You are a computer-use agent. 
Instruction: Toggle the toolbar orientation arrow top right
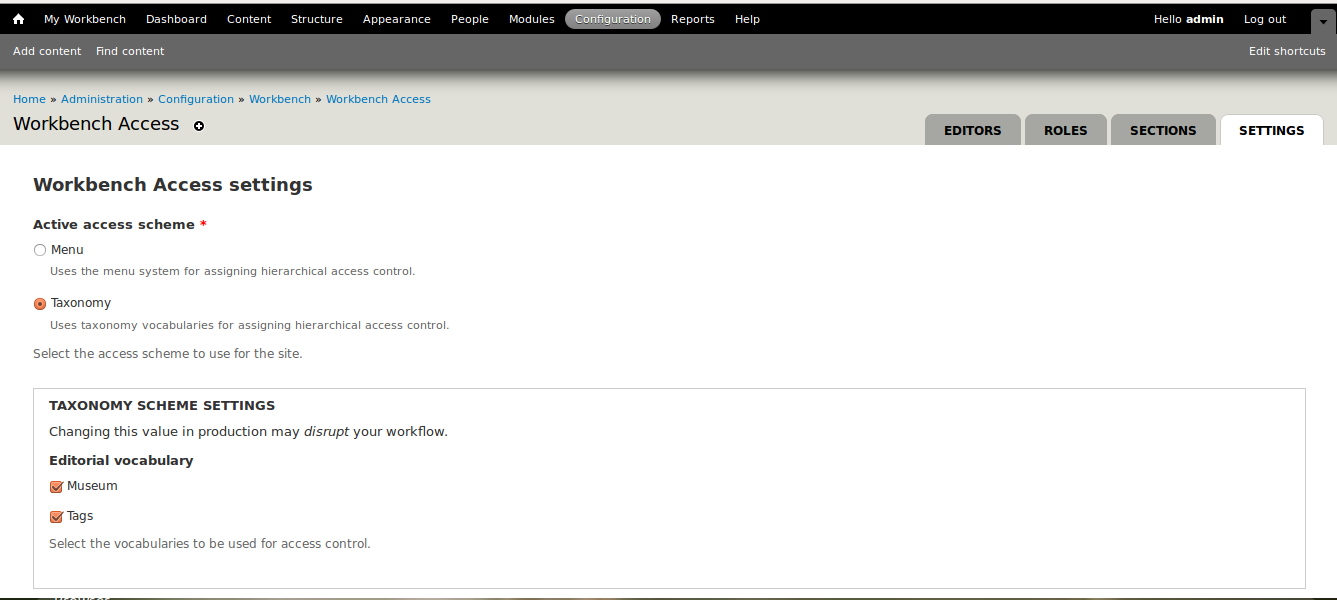tap(1322, 20)
